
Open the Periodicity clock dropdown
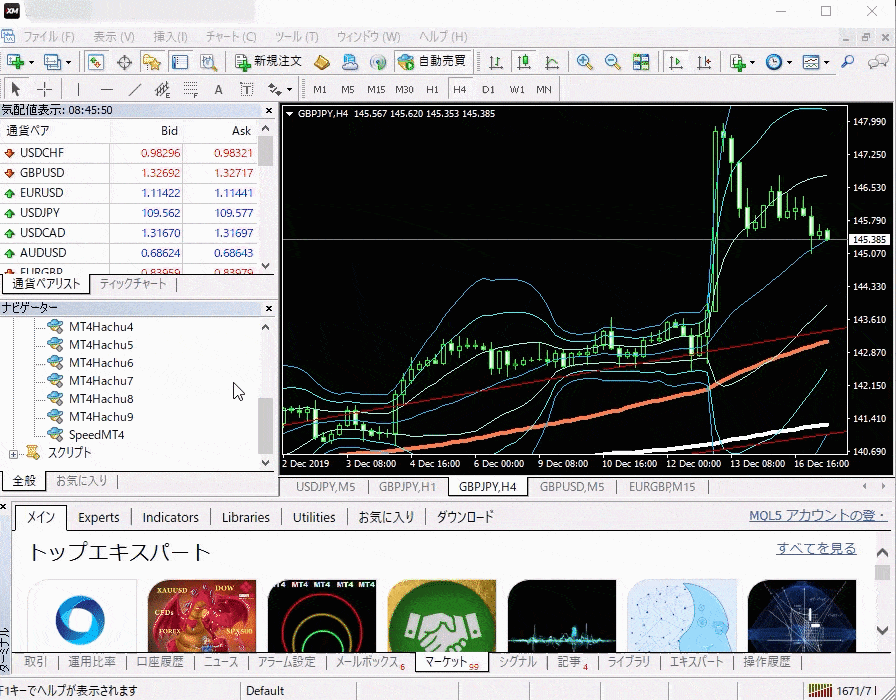pyautogui.click(x=778, y=62)
